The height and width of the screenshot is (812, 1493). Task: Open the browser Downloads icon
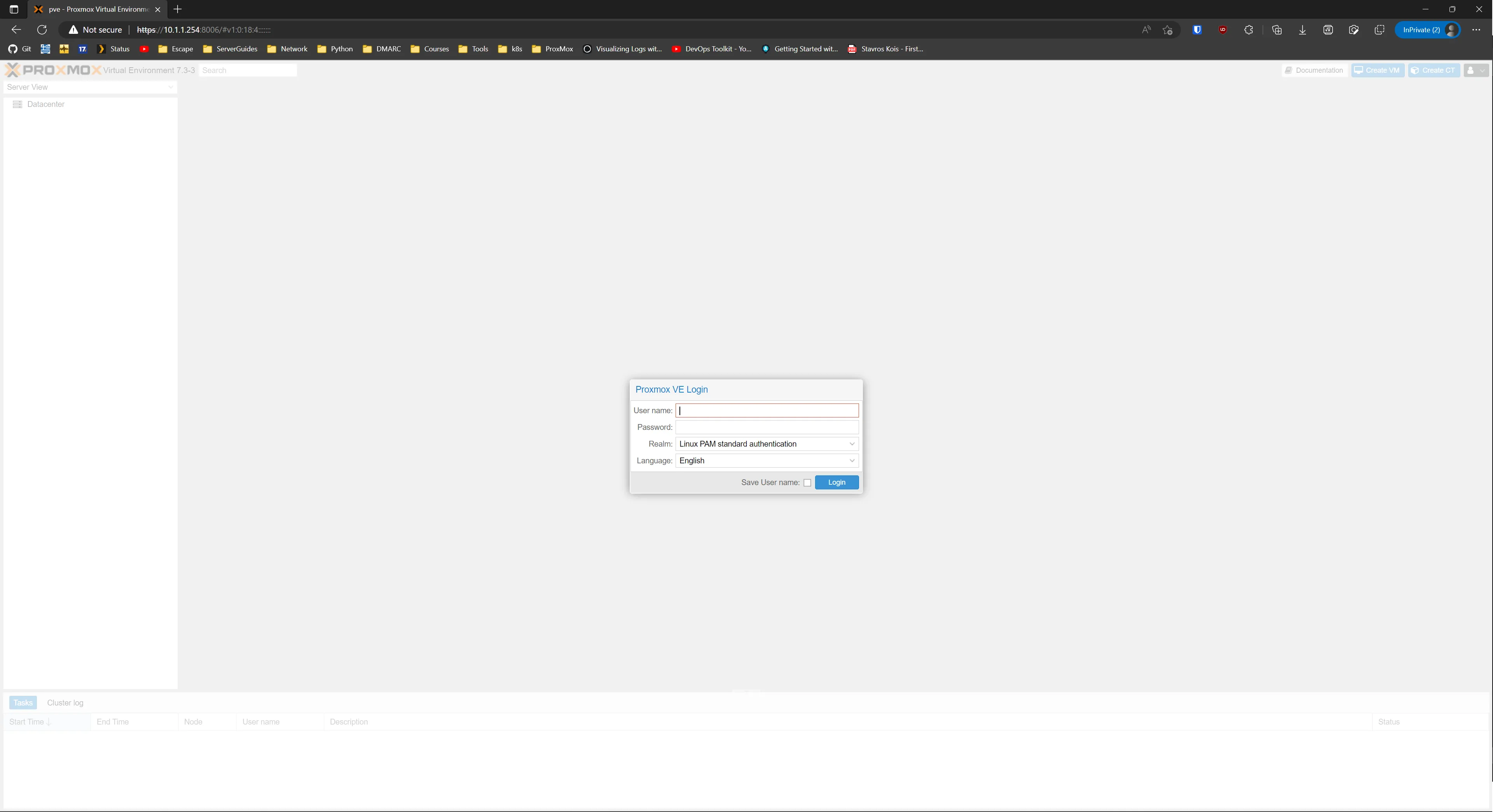1302,30
